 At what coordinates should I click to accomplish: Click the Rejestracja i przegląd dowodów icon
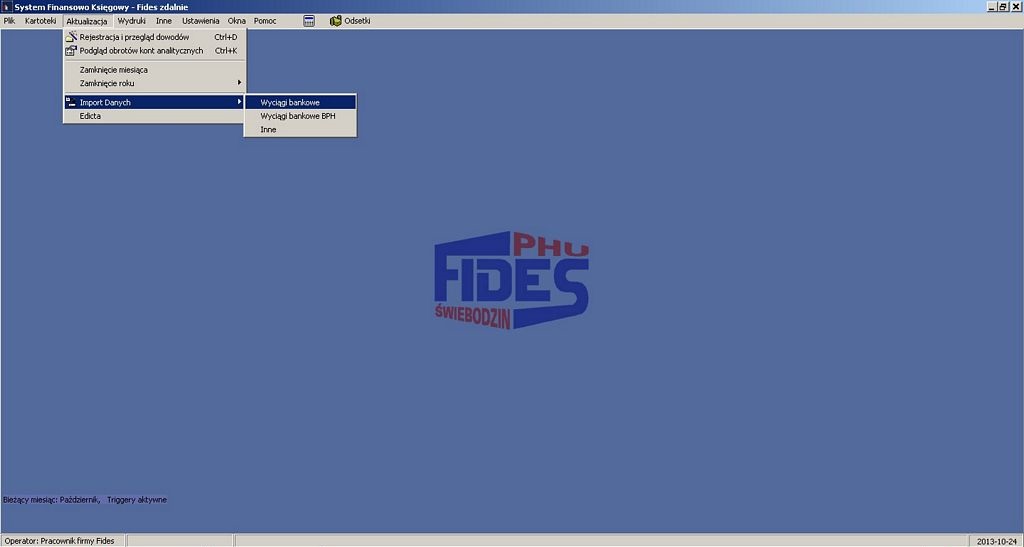point(71,37)
